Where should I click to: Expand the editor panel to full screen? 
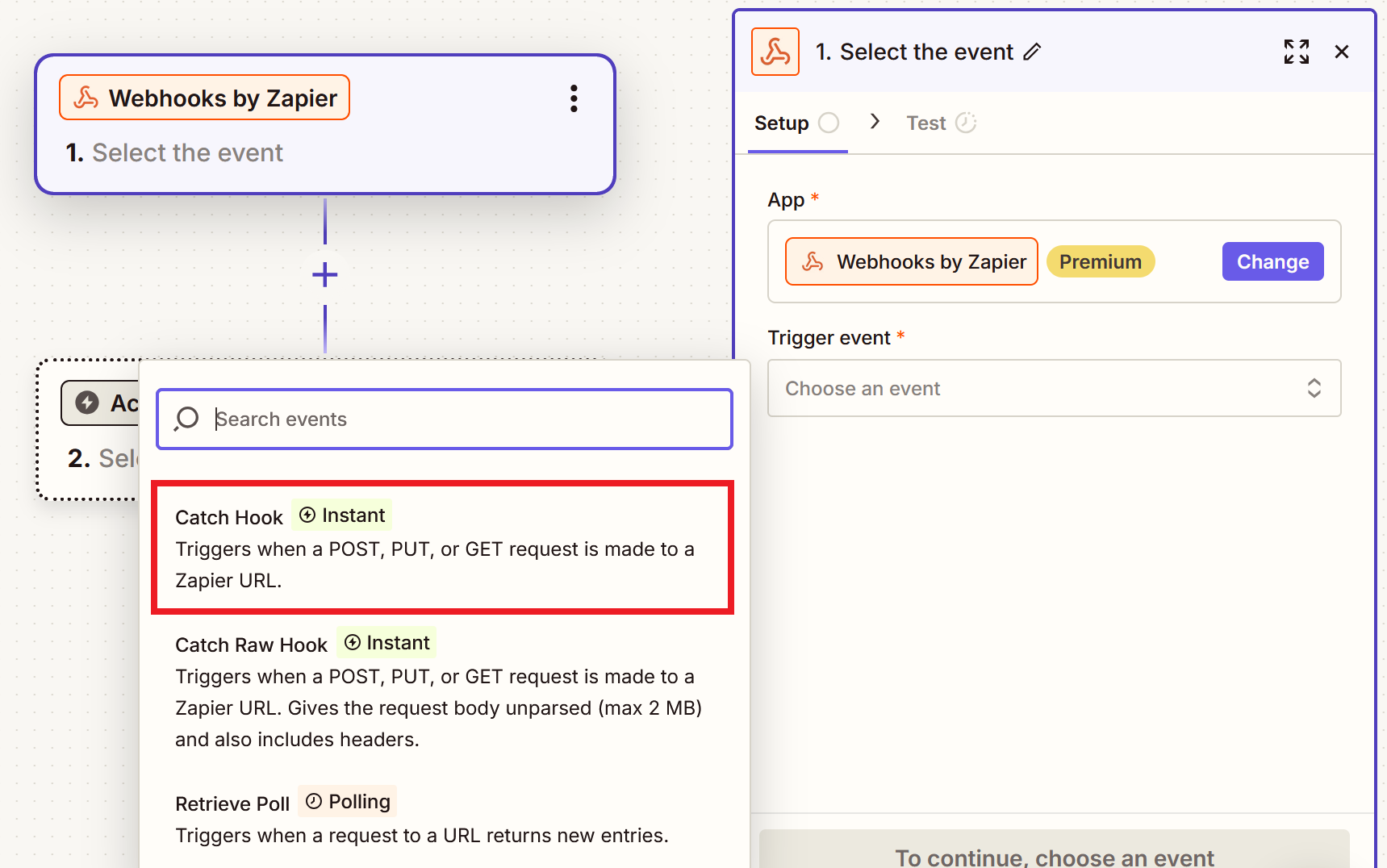[1297, 52]
